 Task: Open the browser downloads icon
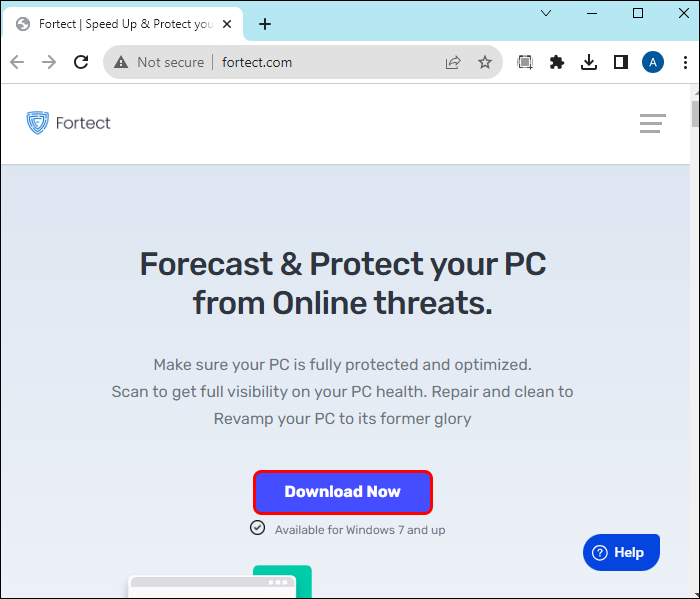pos(589,62)
